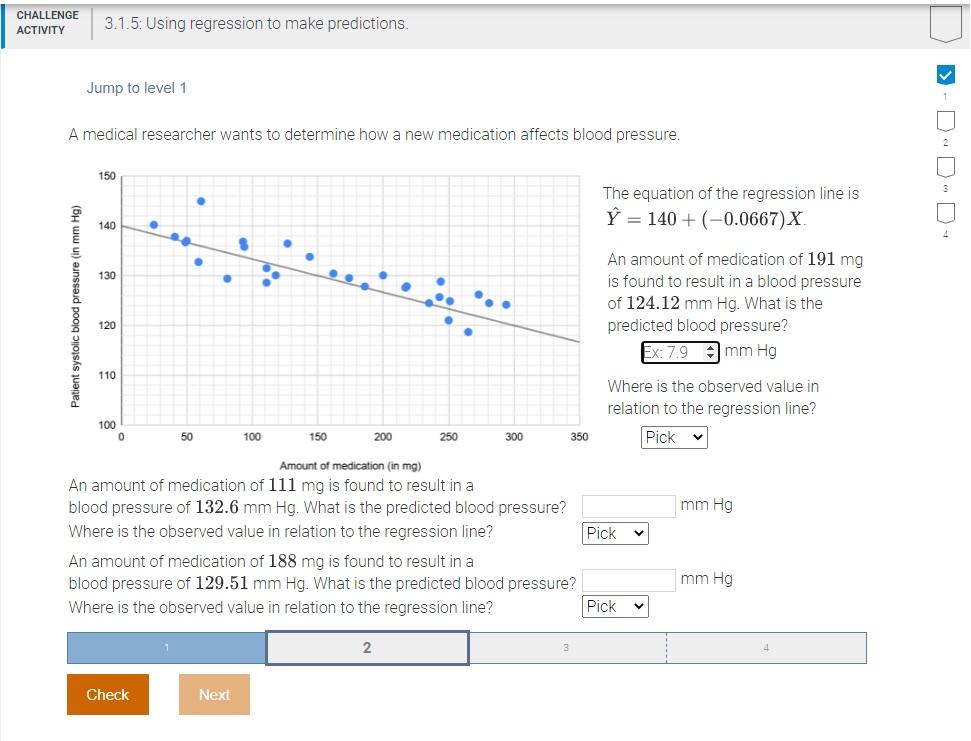The height and width of the screenshot is (741, 971).
Task: Select progress segment 4 in the level bar
Action: pyautogui.click(x=765, y=647)
